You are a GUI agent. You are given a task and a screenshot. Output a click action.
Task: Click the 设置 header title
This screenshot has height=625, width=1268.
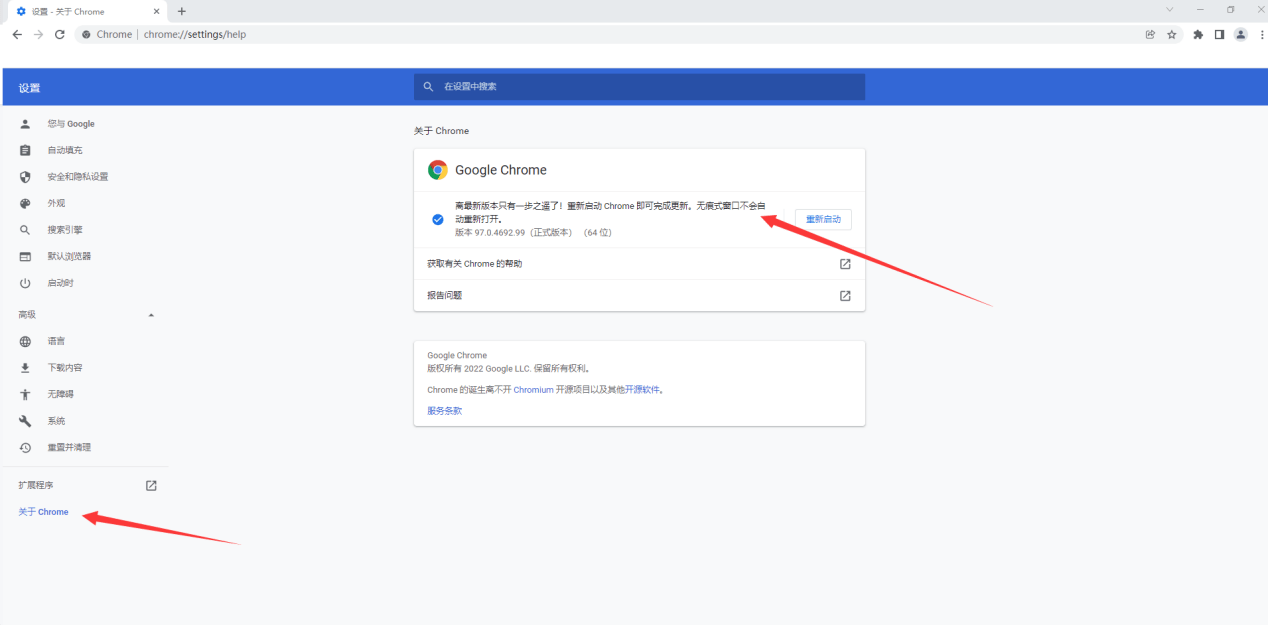[x=29, y=88]
